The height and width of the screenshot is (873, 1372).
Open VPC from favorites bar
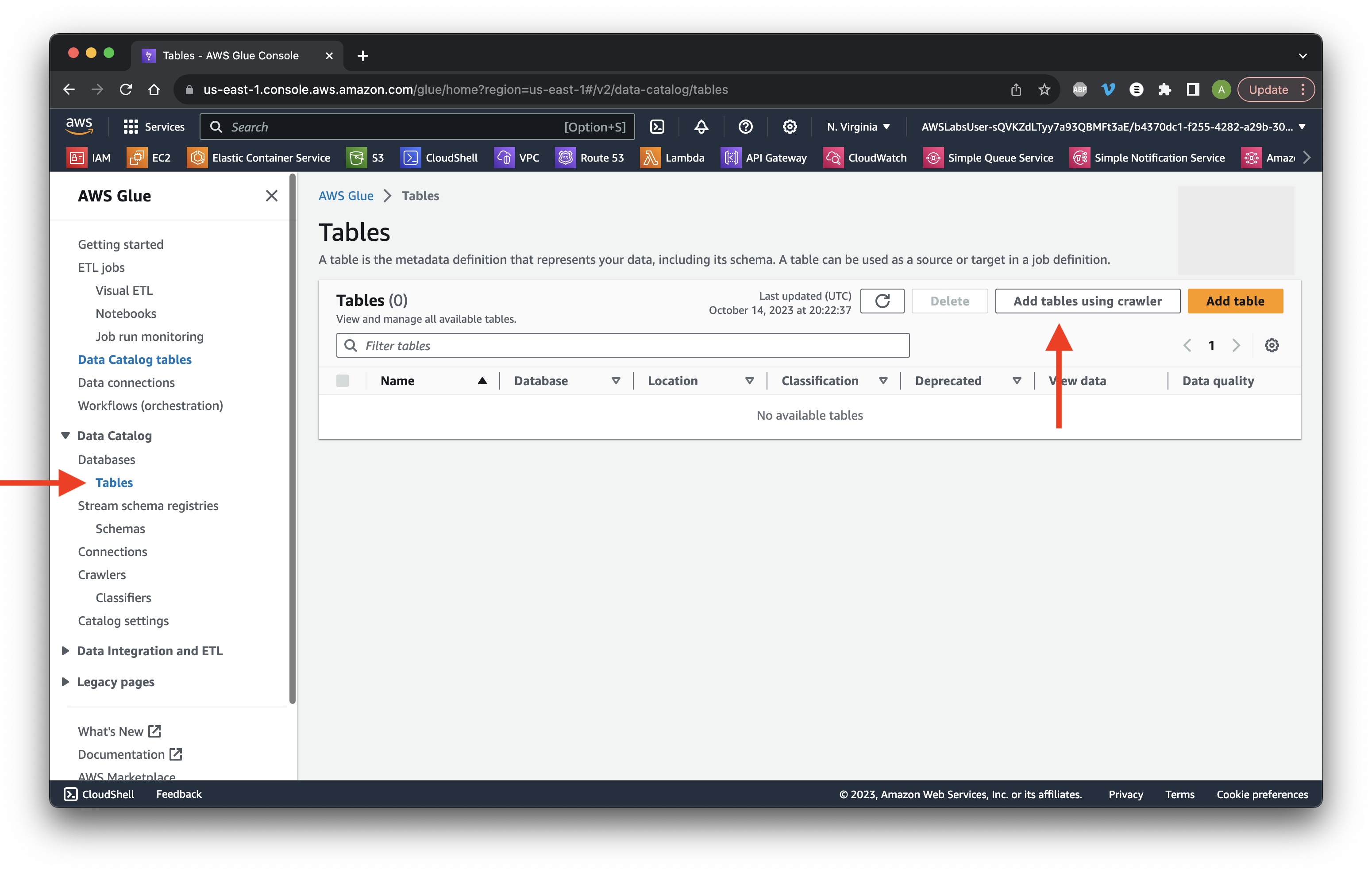pyautogui.click(x=517, y=158)
